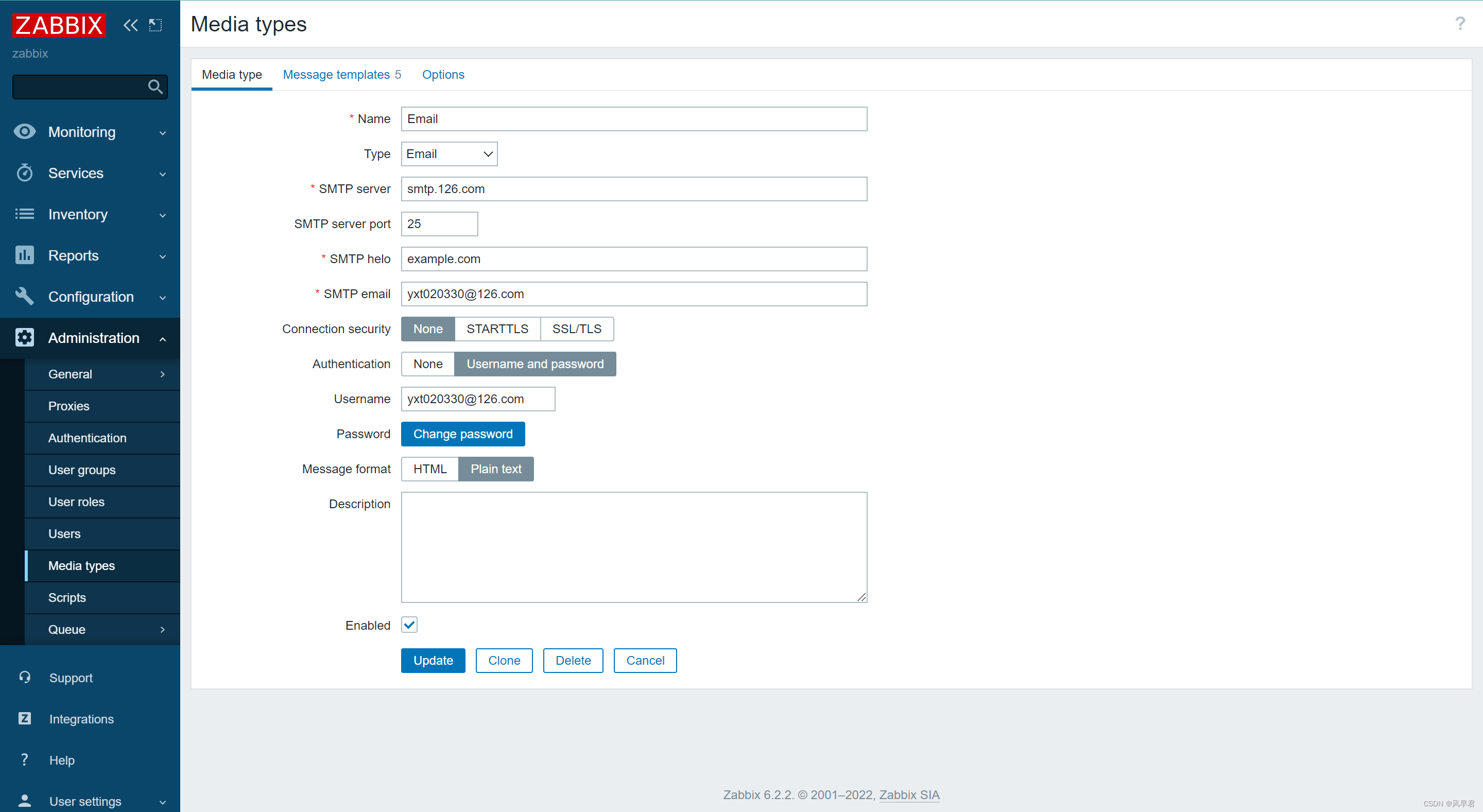Click the Configuration sidebar icon
The image size is (1483, 812).
click(25, 296)
